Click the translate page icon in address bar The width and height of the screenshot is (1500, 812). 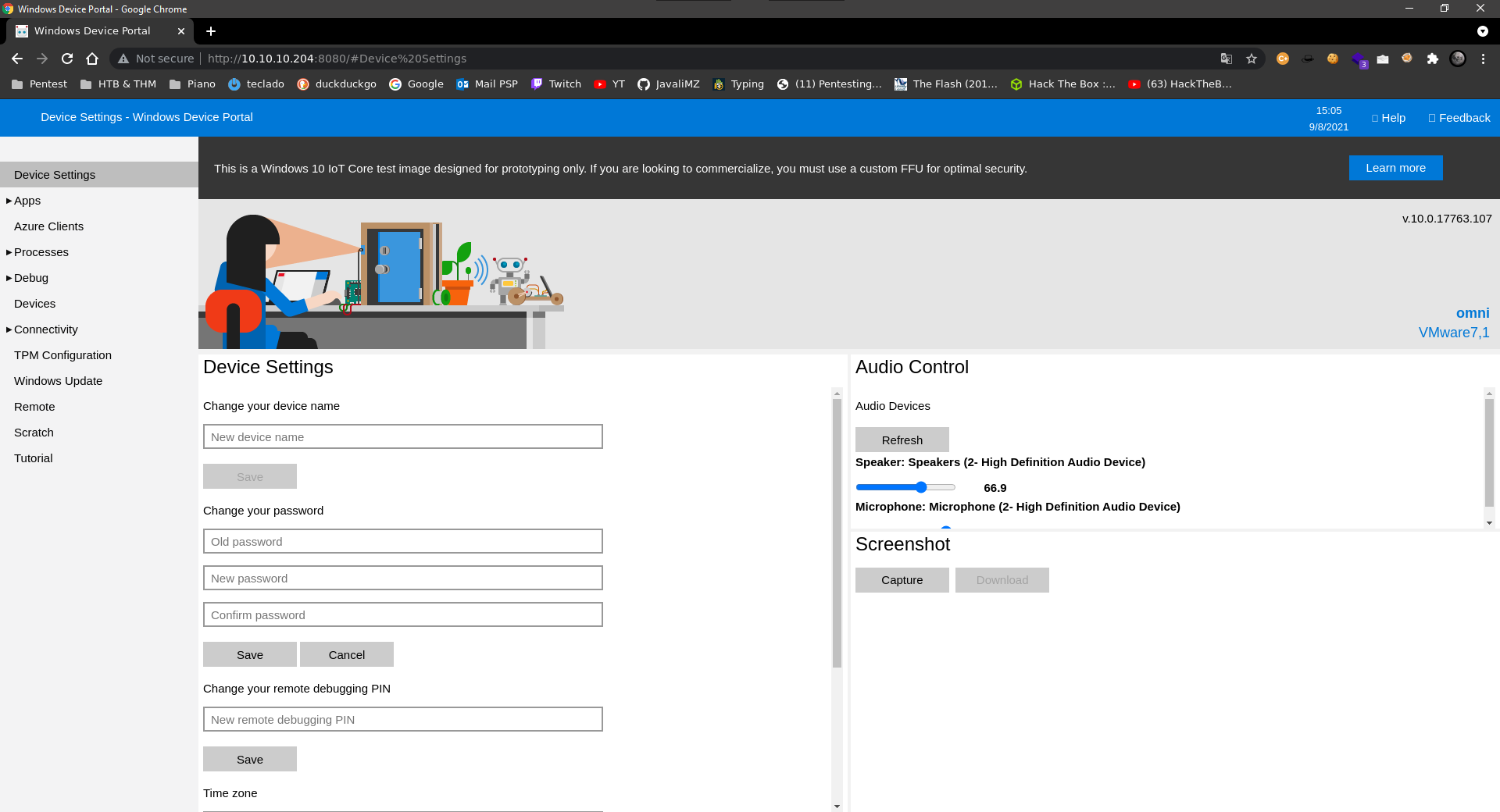coord(1227,59)
